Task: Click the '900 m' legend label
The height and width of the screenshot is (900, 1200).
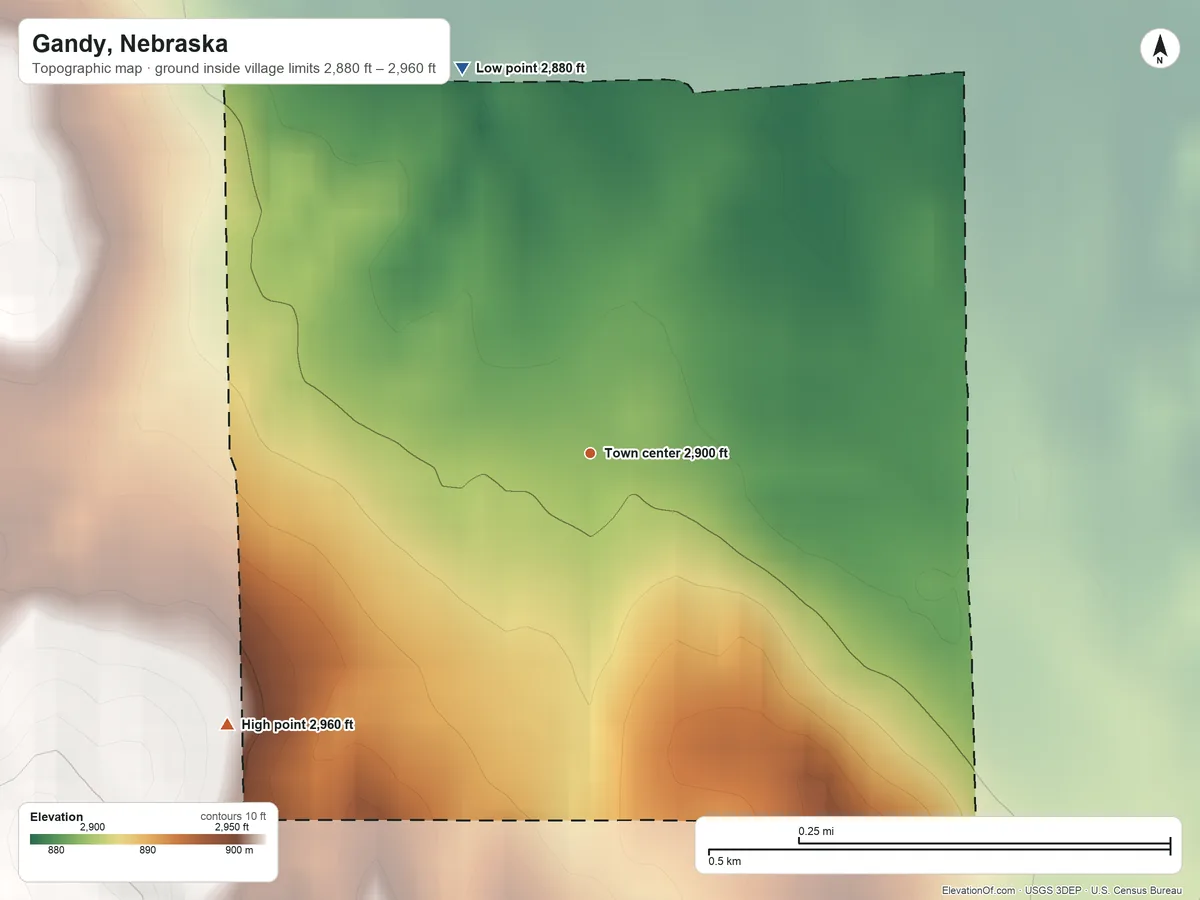Action: tap(239, 851)
